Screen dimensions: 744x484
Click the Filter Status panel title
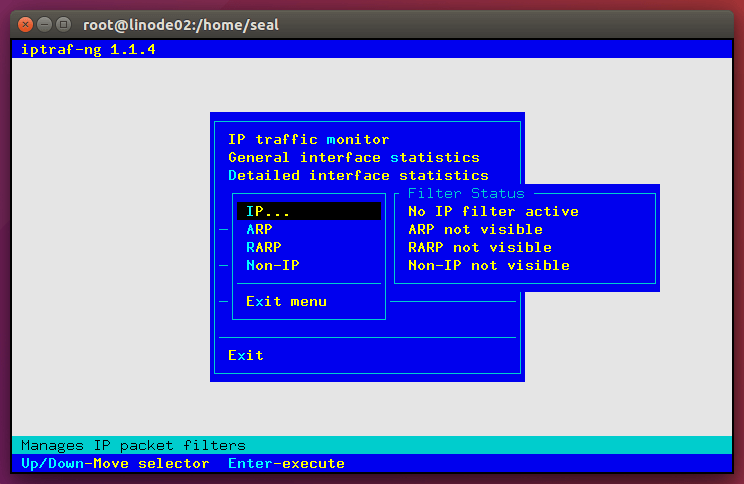465,193
